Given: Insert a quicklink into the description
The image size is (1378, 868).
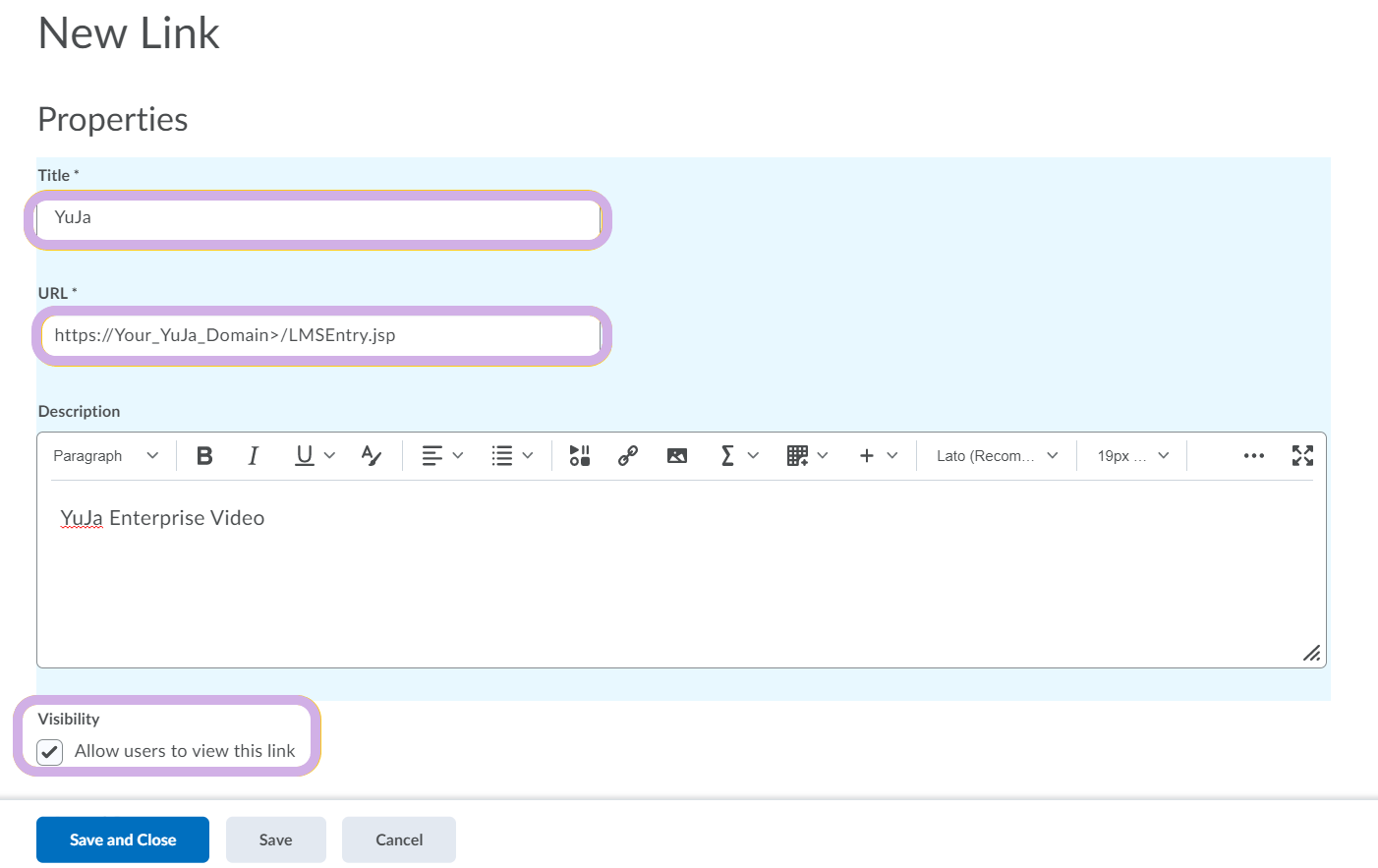Looking at the screenshot, I should point(628,456).
